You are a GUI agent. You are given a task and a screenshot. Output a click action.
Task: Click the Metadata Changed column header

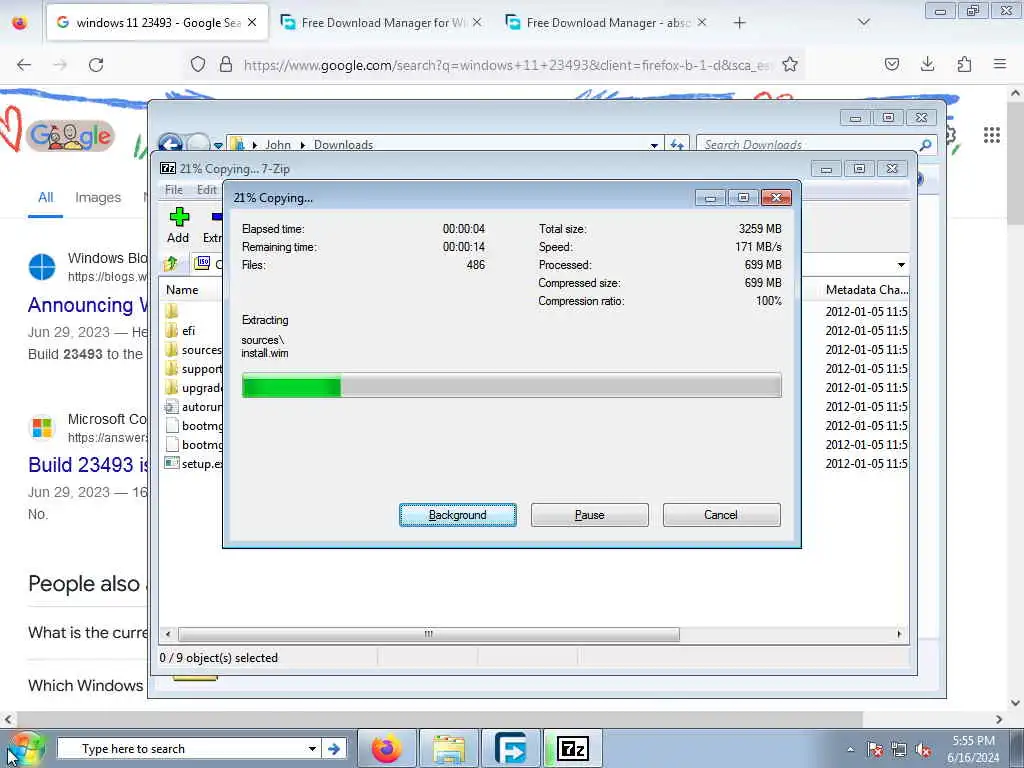click(865, 290)
